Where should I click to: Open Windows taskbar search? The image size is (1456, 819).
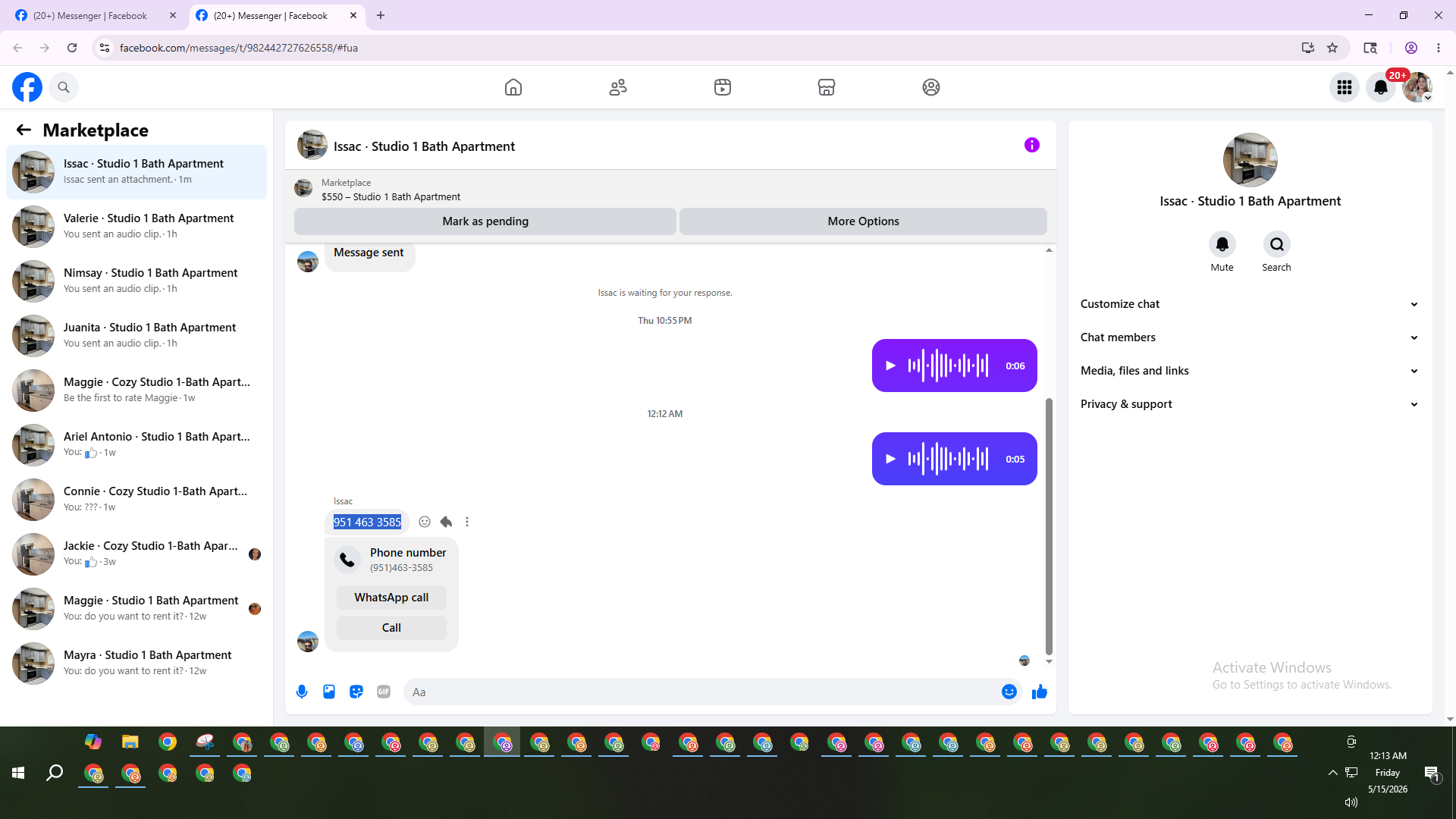click(55, 773)
